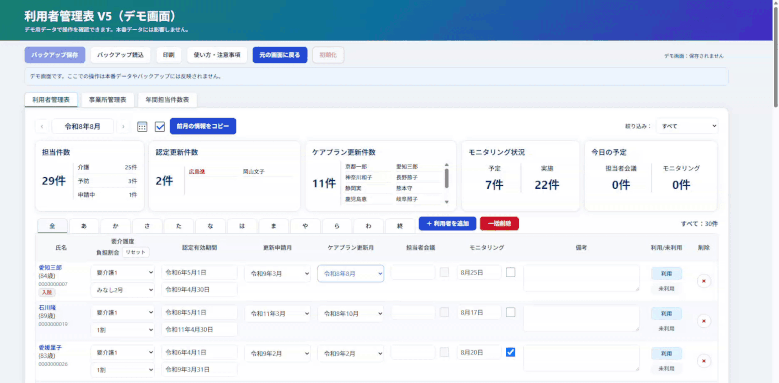The width and height of the screenshot is (779, 383).
Task: Set 愛知三郎 to 未利用
Action: 666,289
